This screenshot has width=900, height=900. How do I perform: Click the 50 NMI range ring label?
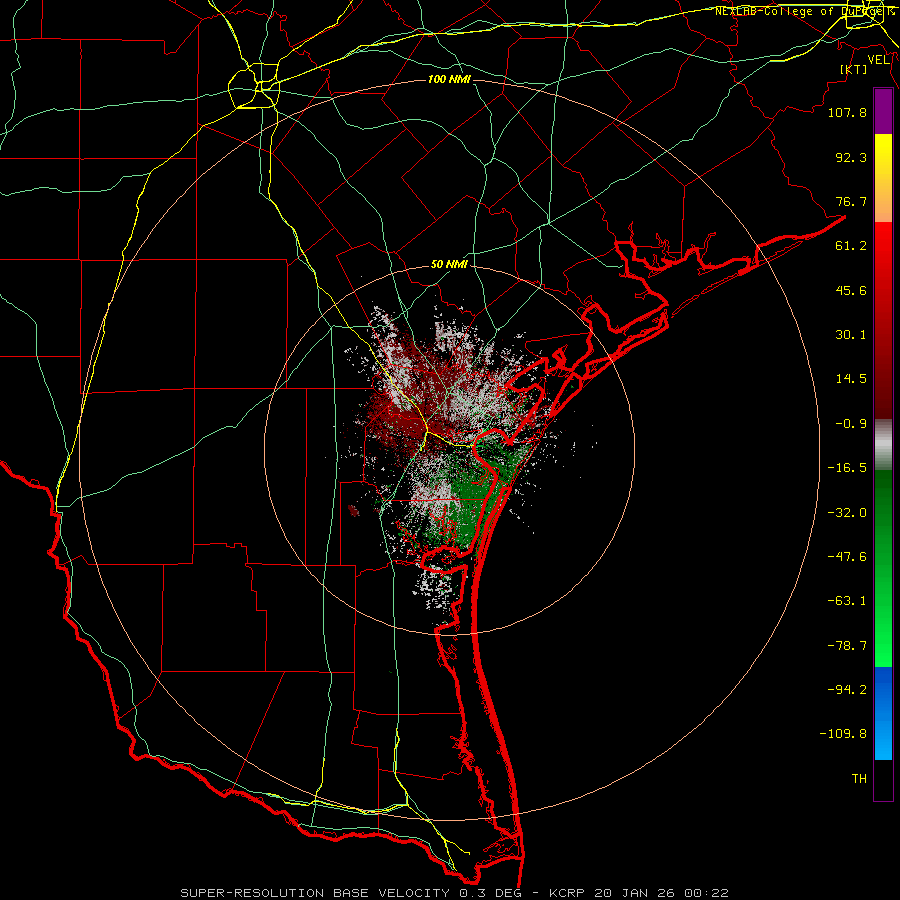pyautogui.click(x=449, y=265)
